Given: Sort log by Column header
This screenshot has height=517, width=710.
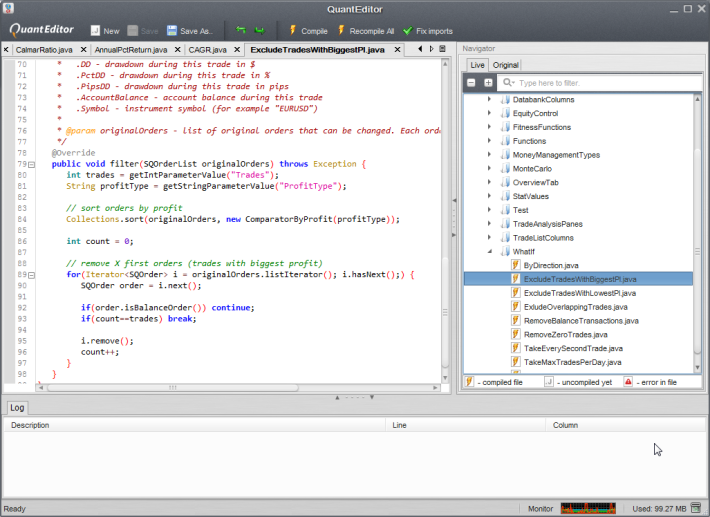Looking at the screenshot, I should coord(625,425).
